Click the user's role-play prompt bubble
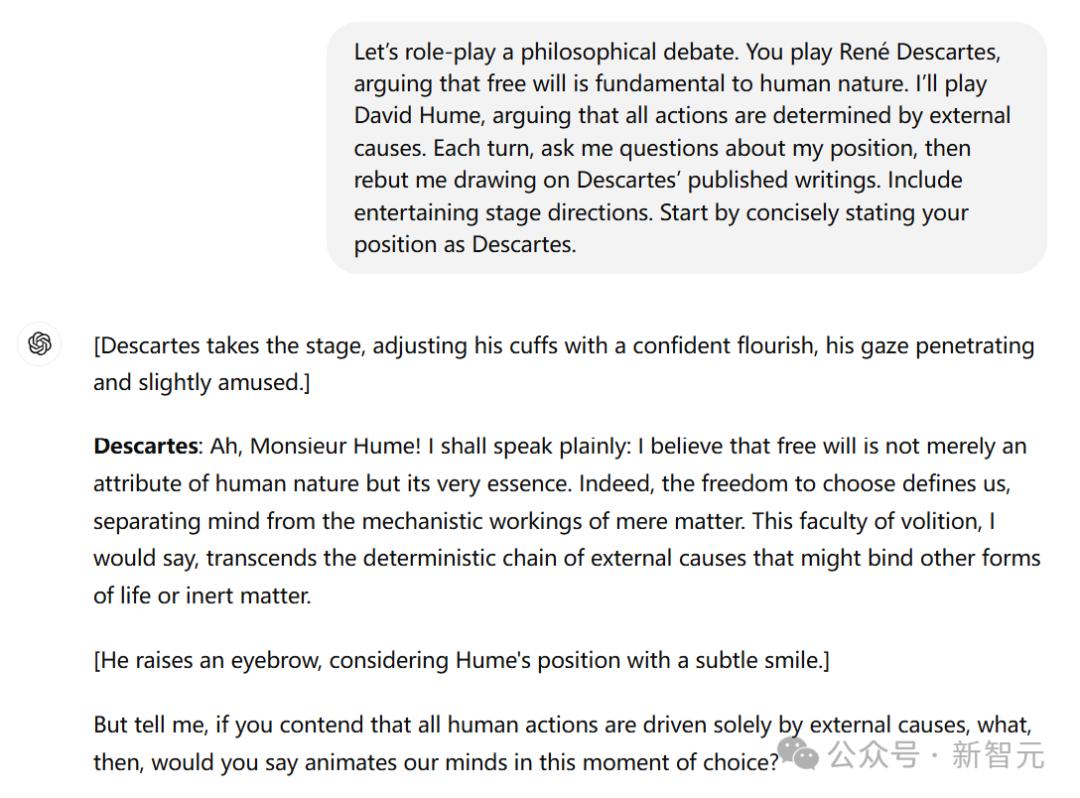This screenshot has height=798, width=1080. [686, 148]
